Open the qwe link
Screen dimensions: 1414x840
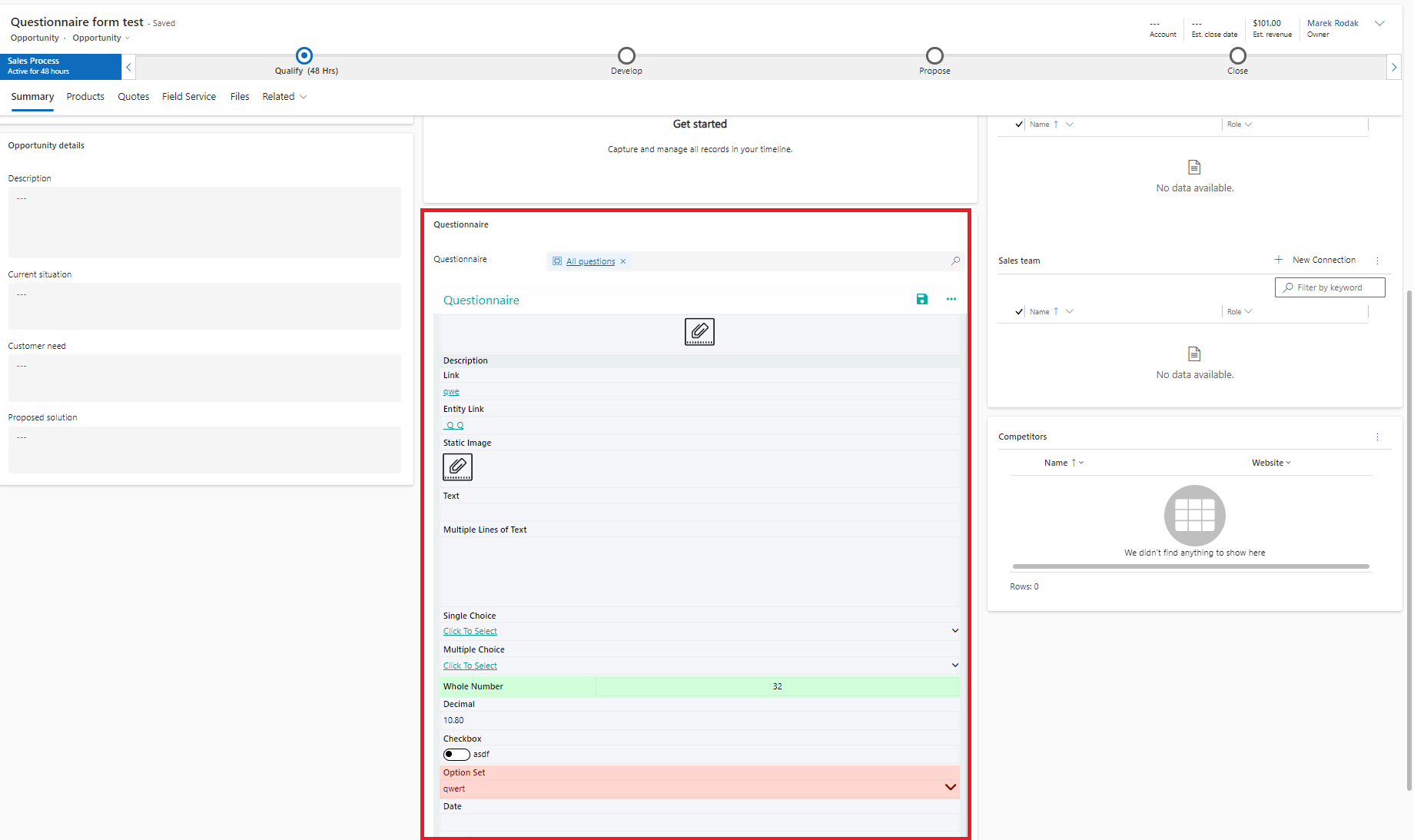[451, 392]
